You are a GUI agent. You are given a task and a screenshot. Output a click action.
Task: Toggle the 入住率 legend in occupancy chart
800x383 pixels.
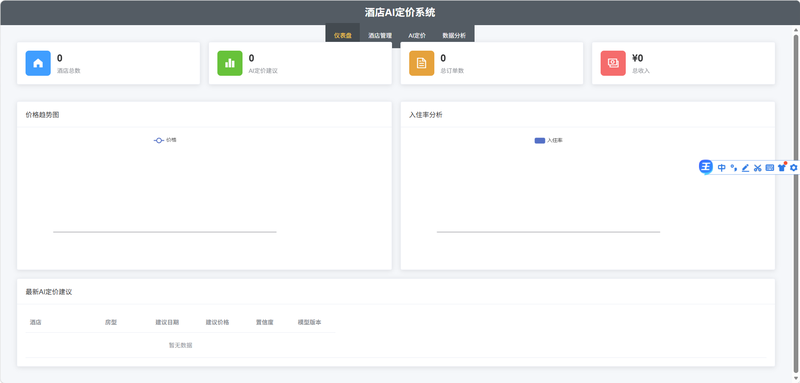[548, 140]
